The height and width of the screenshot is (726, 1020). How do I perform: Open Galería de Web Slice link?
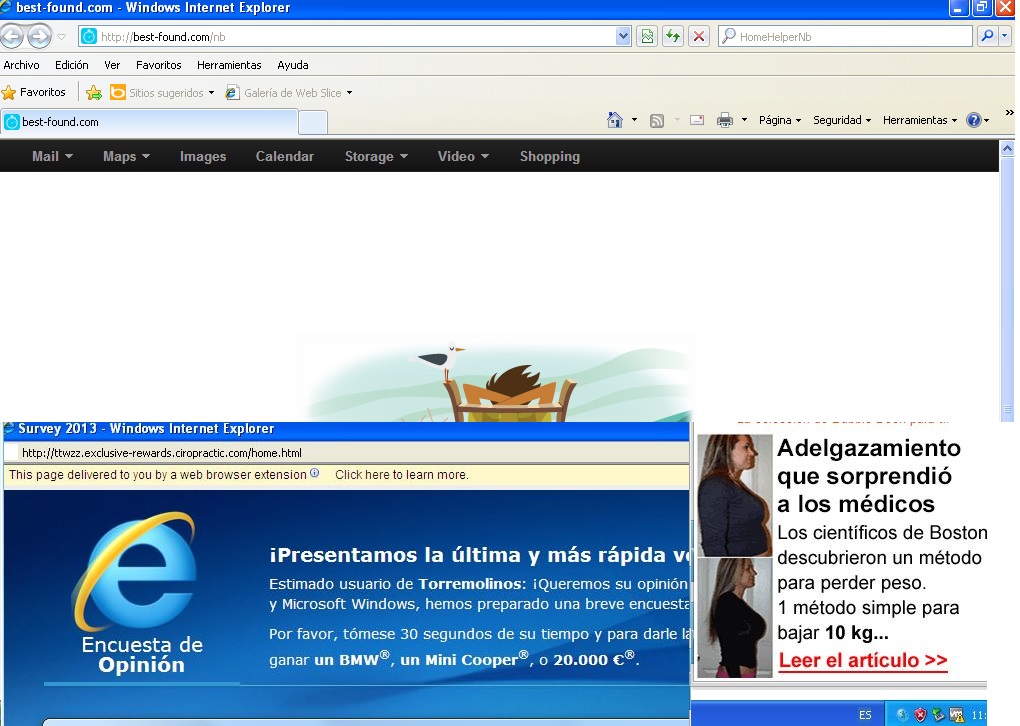[x=284, y=92]
